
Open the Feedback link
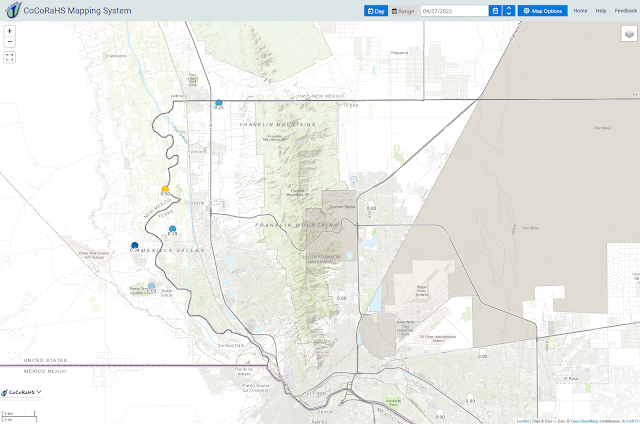(x=625, y=11)
